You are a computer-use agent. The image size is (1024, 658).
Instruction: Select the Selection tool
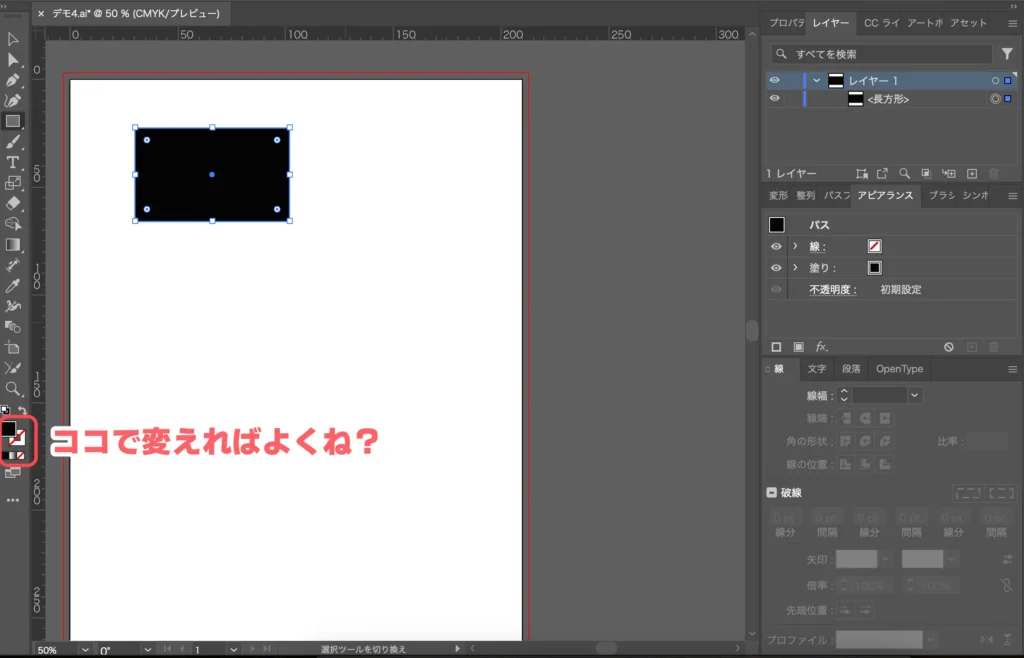pos(12,38)
